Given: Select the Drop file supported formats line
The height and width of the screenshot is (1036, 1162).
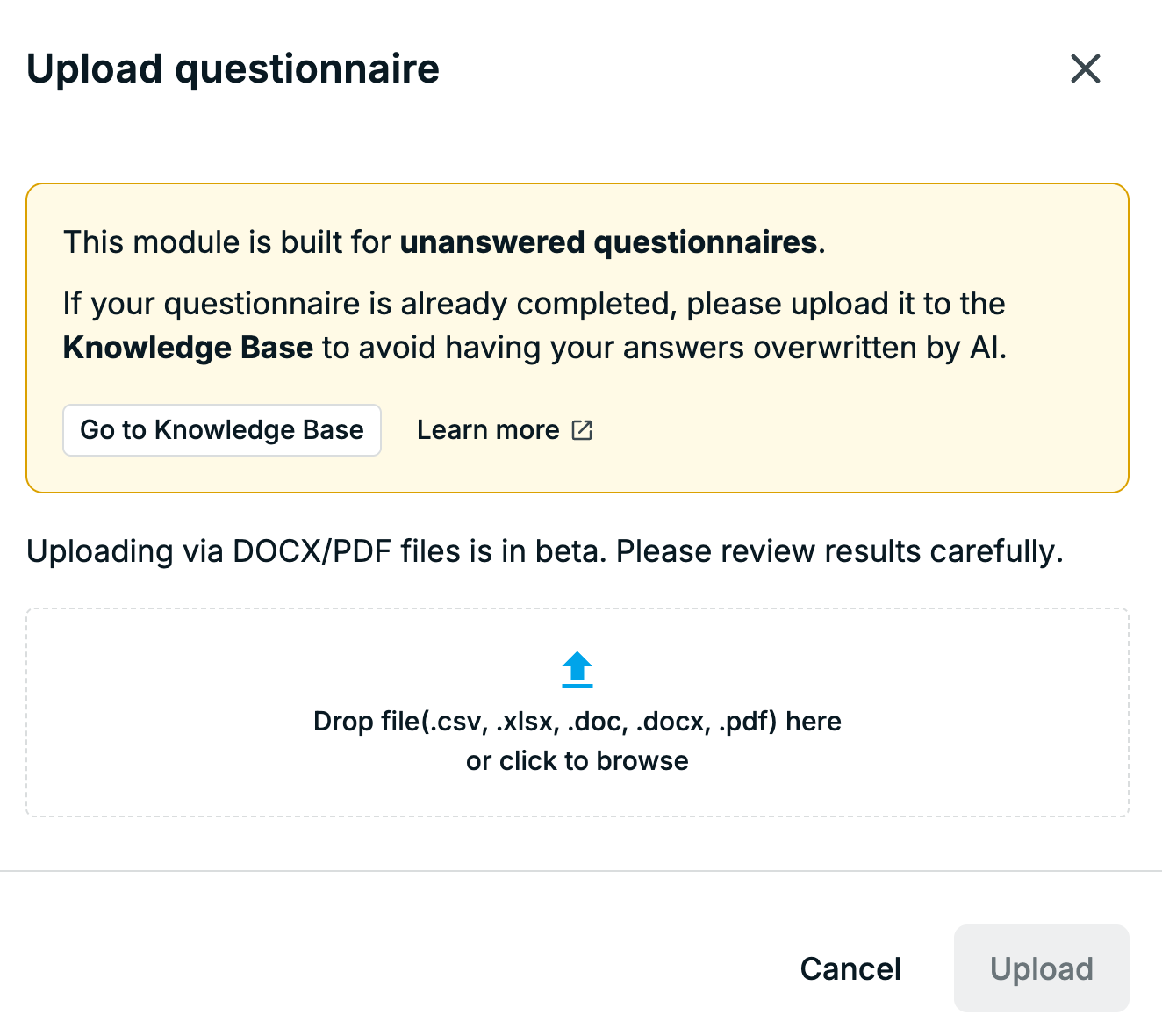Looking at the screenshot, I should [577, 722].
